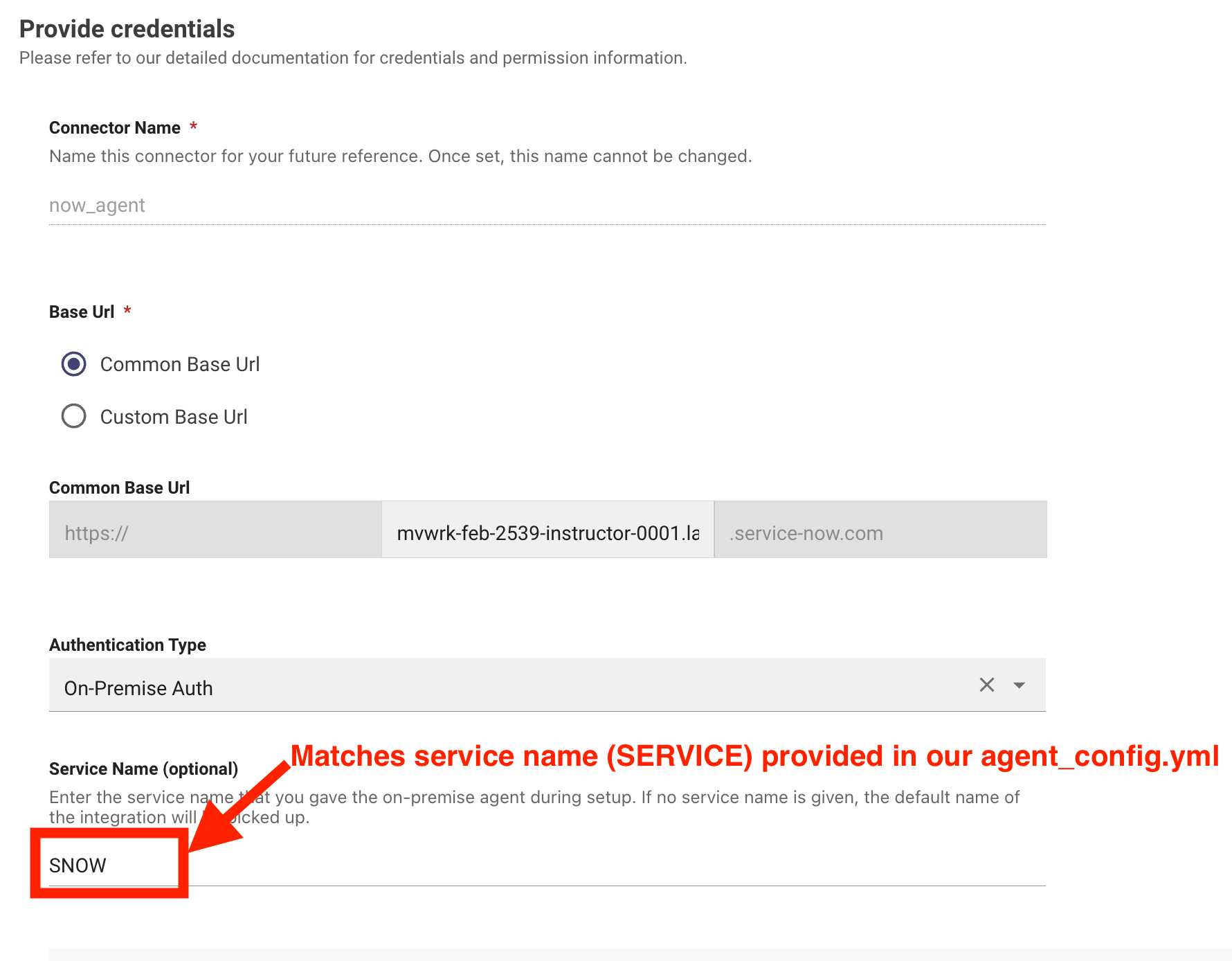1232x961 pixels.
Task: Click the Service Name (optional) label
Action: pos(143,769)
